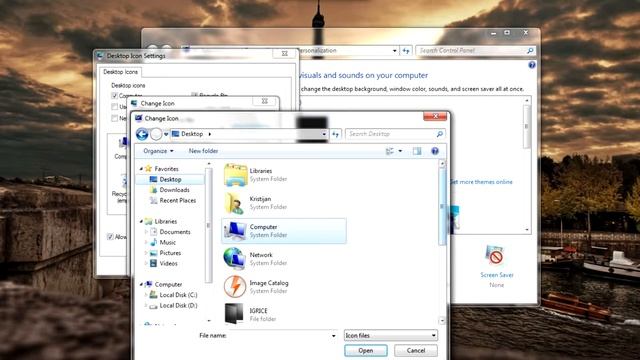Expand the address bar history dropdown

(x=324, y=134)
